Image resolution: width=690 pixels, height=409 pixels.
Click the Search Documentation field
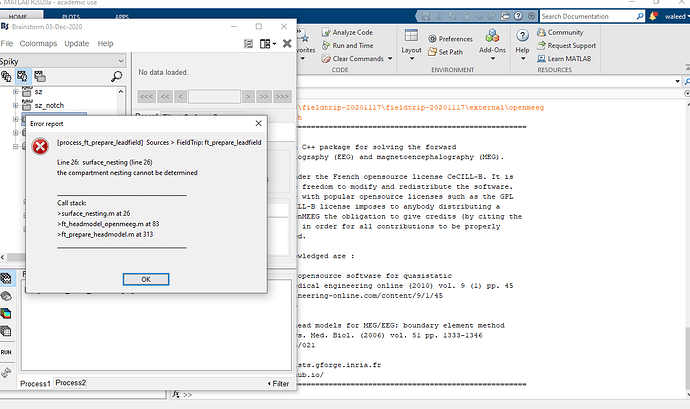tap(588, 16)
